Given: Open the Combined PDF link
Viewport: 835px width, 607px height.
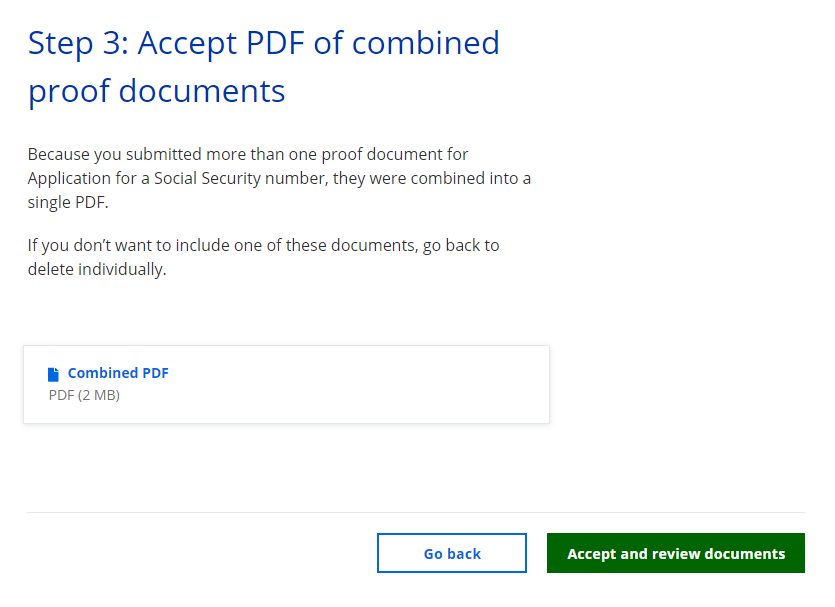Looking at the screenshot, I should [x=118, y=373].
